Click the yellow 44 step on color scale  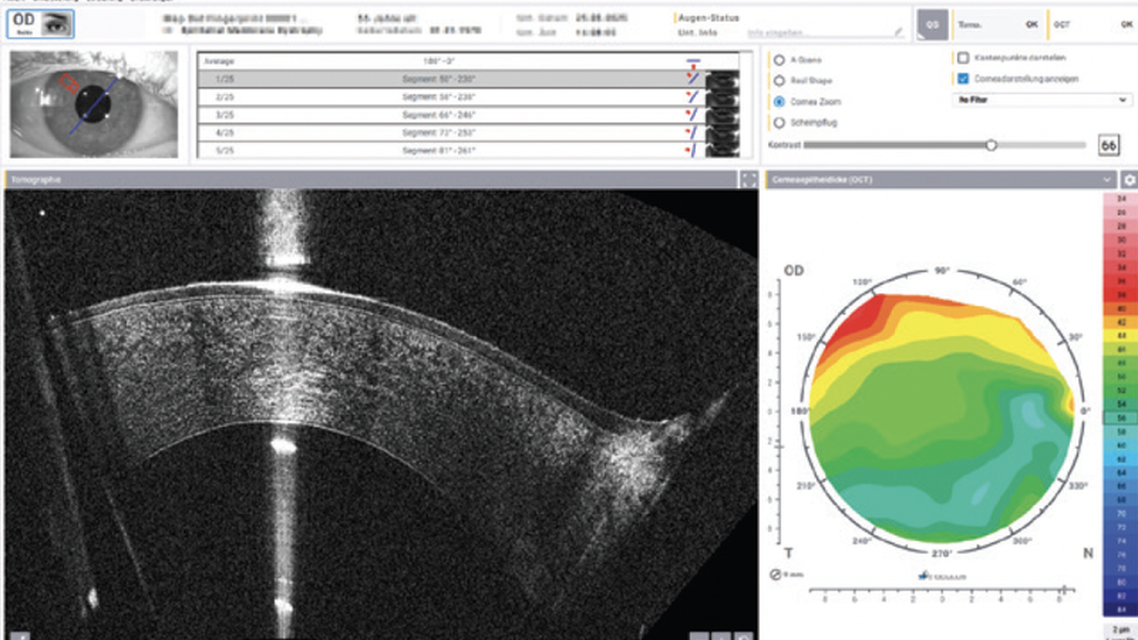tap(1121, 336)
